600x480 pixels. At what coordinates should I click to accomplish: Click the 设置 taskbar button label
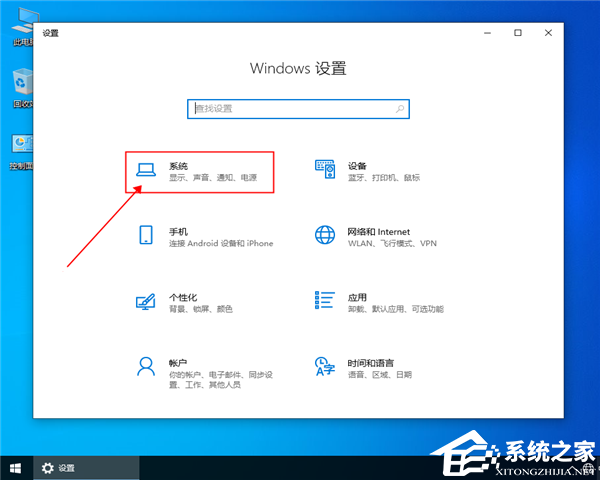(67, 468)
